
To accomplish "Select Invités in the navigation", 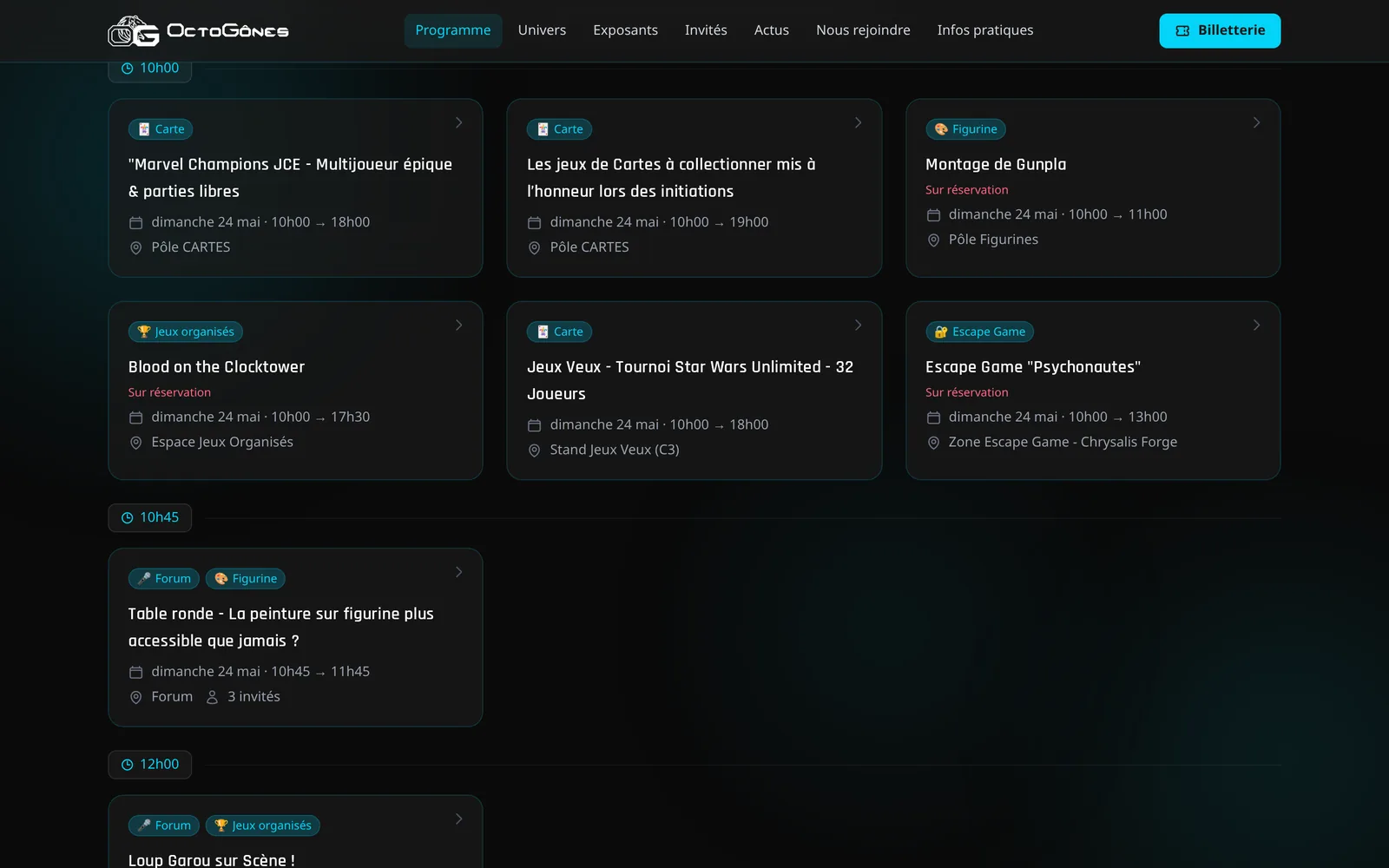I will point(706,30).
